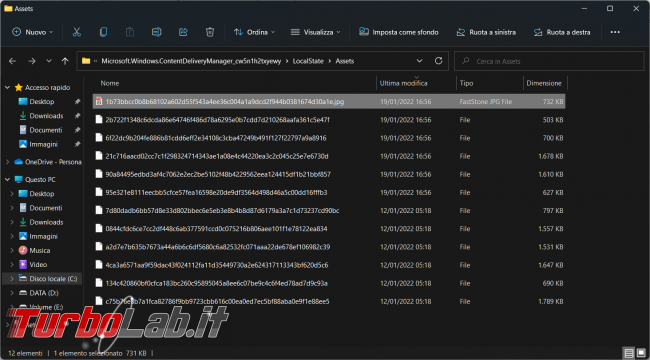Image resolution: width=650 pixels, height=360 pixels.
Task: Select file starting with 0844cfdc6ce7cc2d
Action: (329, 229)
